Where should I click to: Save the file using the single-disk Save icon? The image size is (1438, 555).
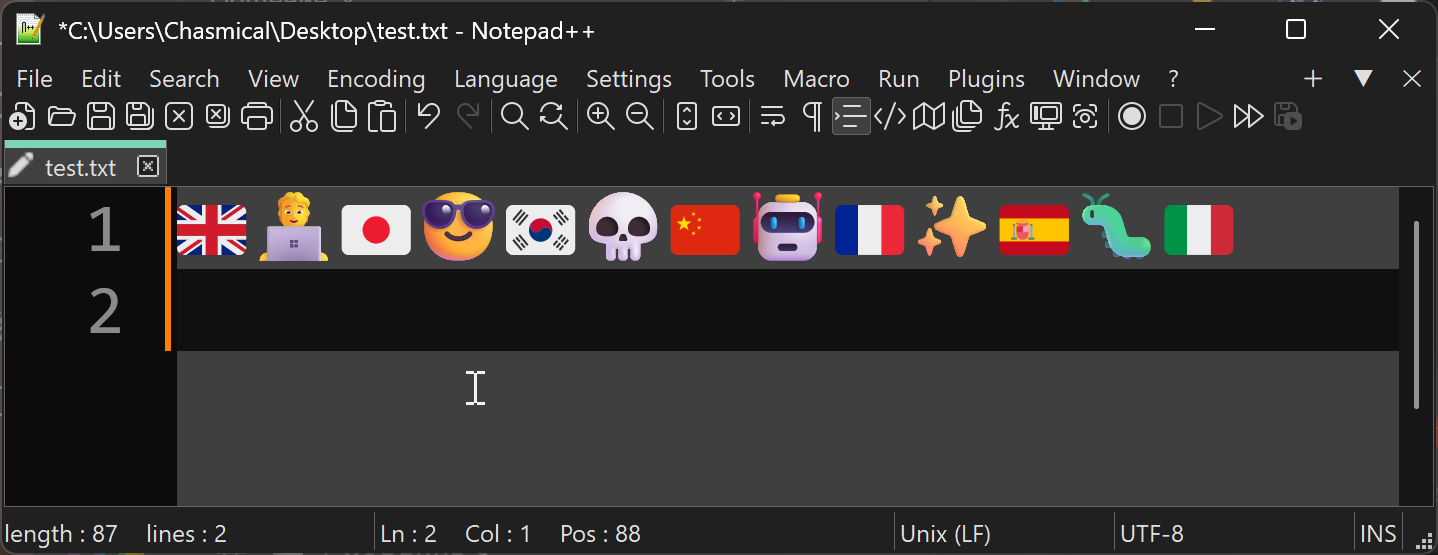[100, 117]
